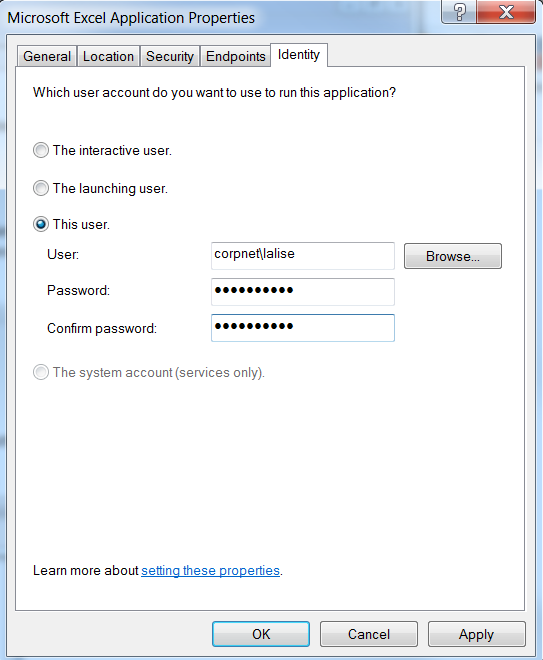Focus the User field containing corpnet\lalise
Viewport: 543px width, 660px height.
303,255
